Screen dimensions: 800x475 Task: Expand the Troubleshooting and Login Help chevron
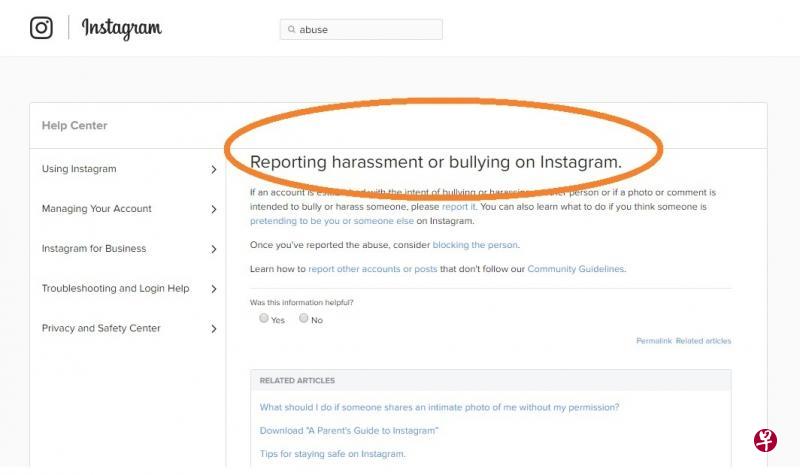[214, 289]
